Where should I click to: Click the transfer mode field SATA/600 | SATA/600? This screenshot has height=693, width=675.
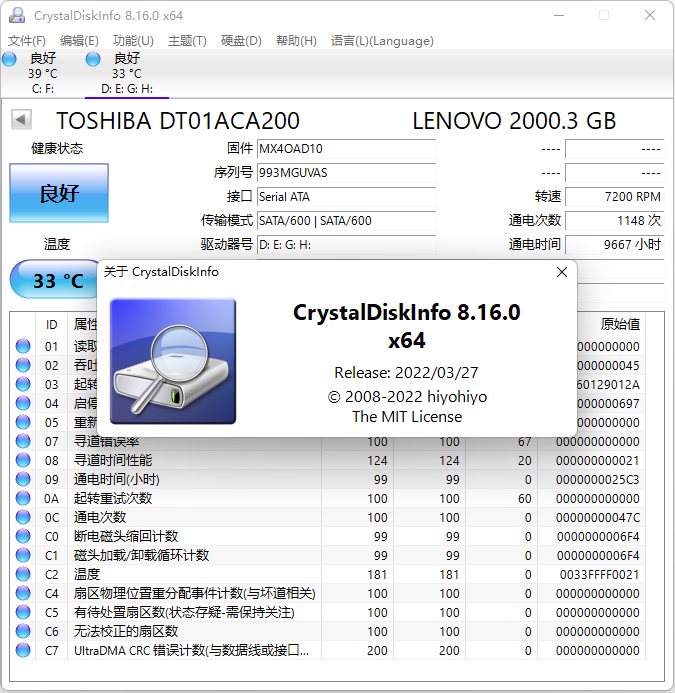click(x=347, y=220)
